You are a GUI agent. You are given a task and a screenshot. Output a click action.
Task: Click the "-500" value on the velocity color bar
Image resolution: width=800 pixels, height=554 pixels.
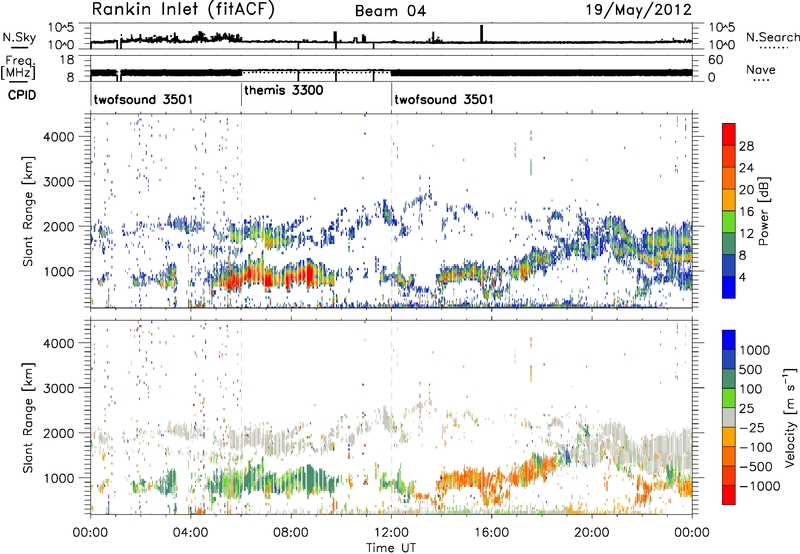(x=756, y=467)
